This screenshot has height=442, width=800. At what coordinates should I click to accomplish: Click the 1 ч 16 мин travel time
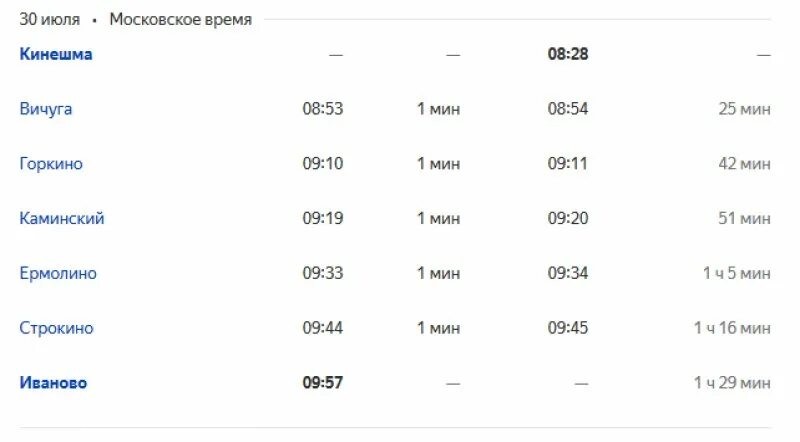[732, 328]
